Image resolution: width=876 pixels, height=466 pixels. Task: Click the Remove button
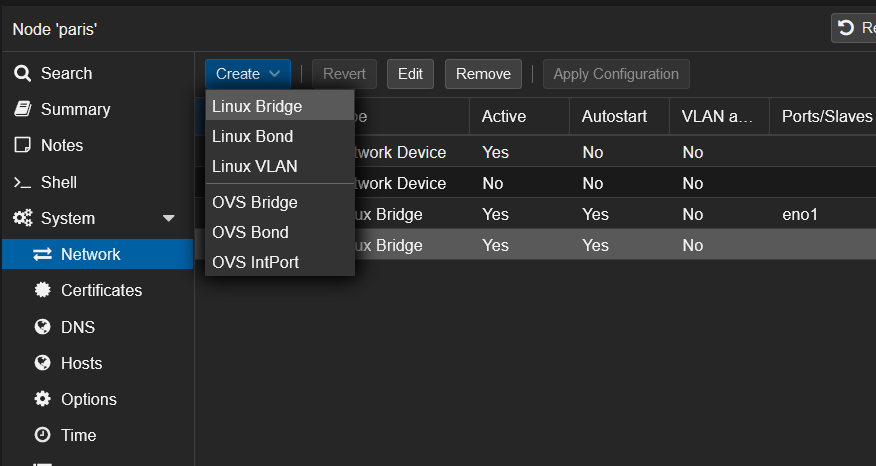483,74
